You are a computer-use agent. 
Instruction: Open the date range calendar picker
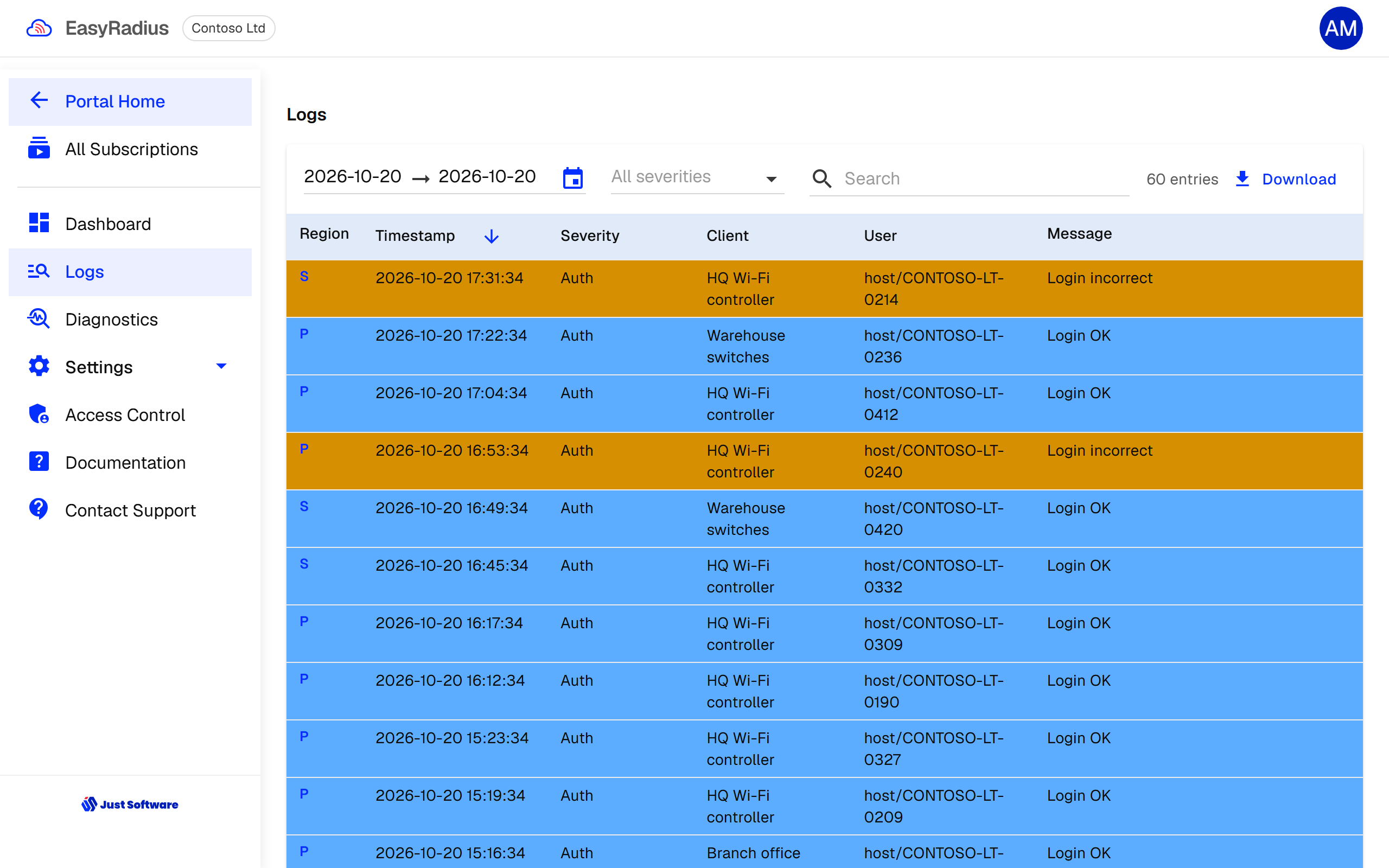573,178
